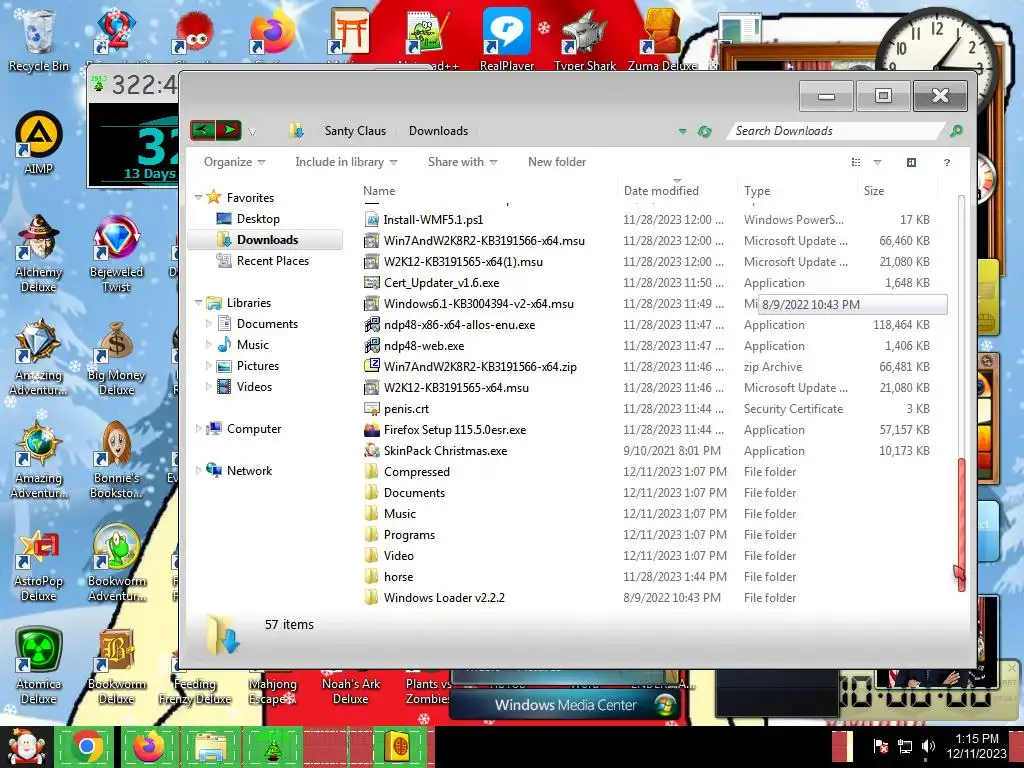
Task: Open the Organize menu
Action: [234, 162]
